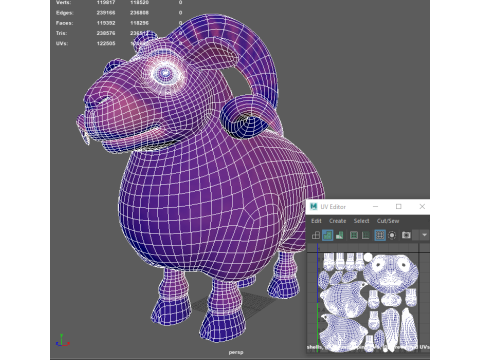Click the UVs label in the HUD
This screenshot has height=360, width=480.
(62, 44)
